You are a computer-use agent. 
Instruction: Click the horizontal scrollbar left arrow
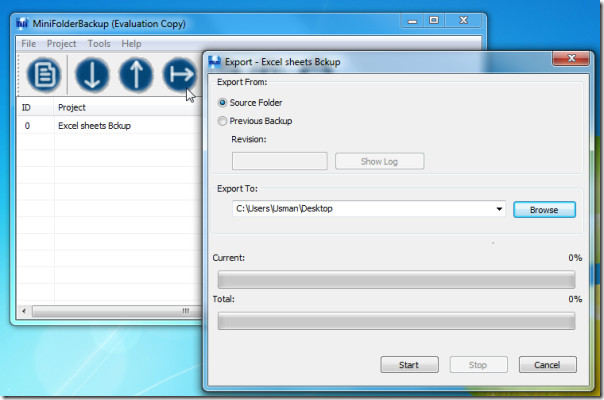24,311
